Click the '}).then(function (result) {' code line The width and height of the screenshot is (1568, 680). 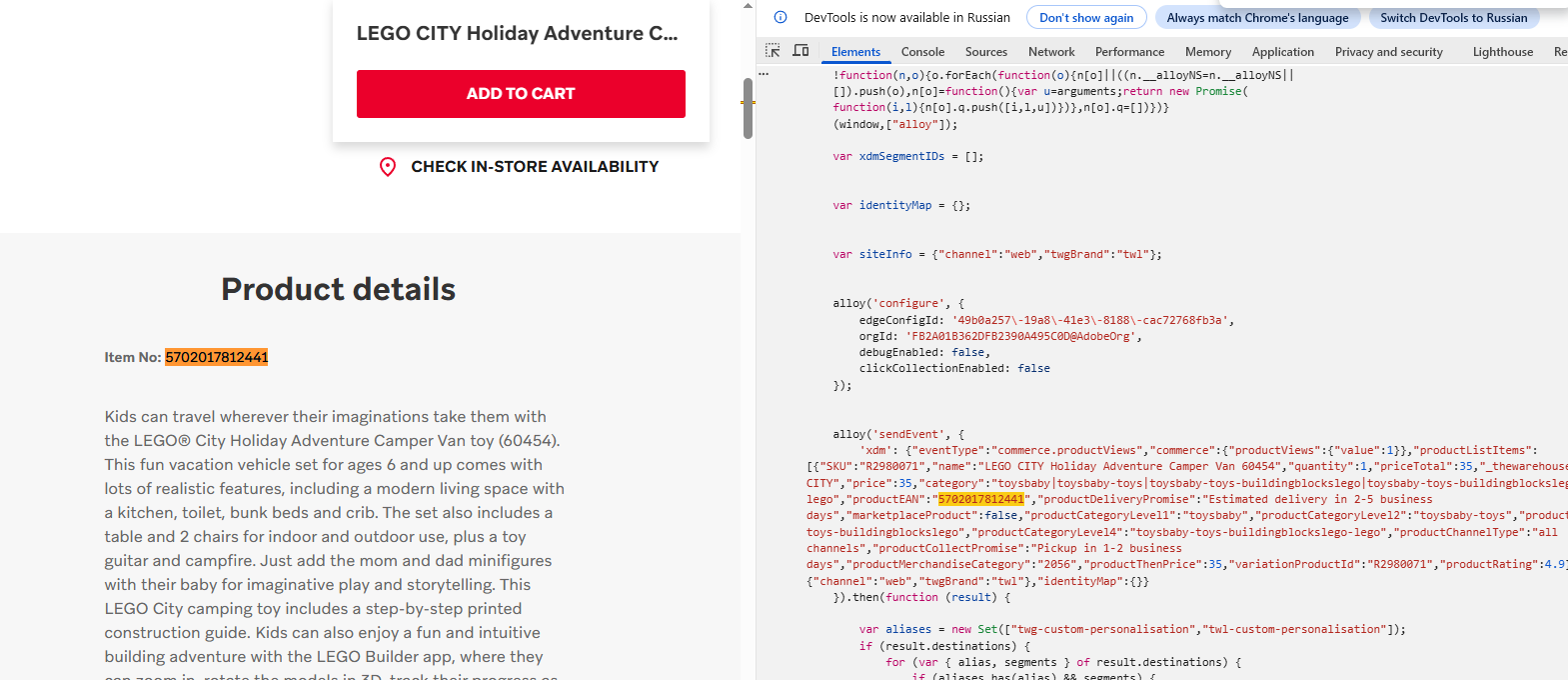921,598
